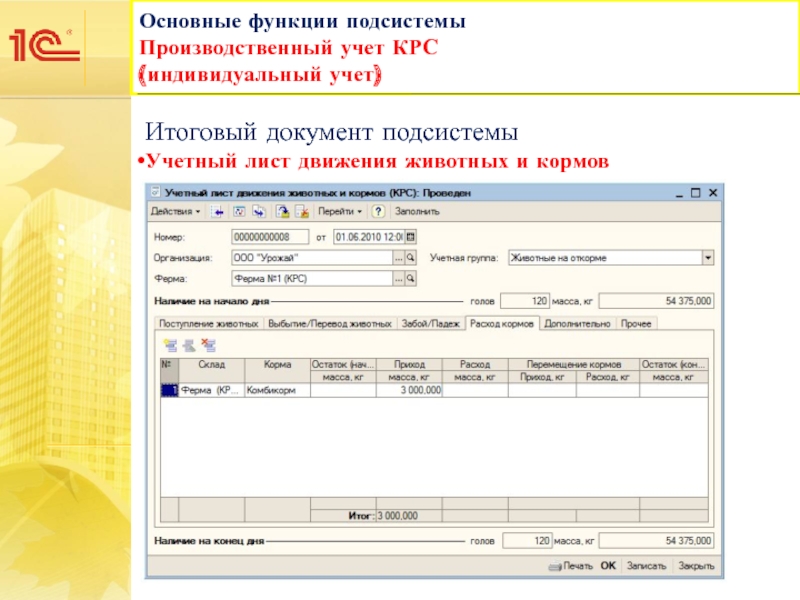Open the Учетная группа dropdown list
This screenshot has width=800, height=600.
[x=708, y=258]
